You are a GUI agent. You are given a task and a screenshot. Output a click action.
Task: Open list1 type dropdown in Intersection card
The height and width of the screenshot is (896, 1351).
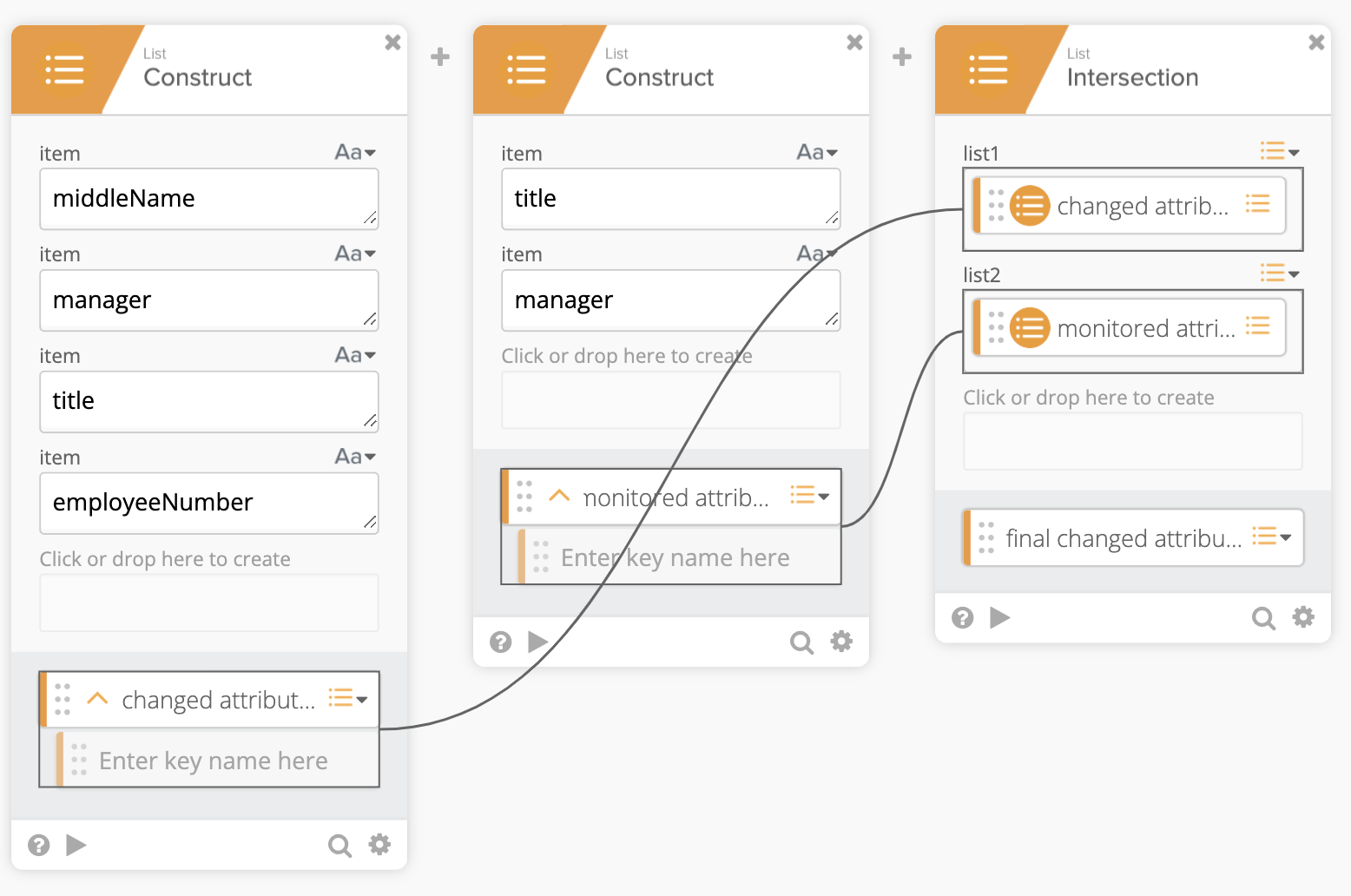(1279, 152)
